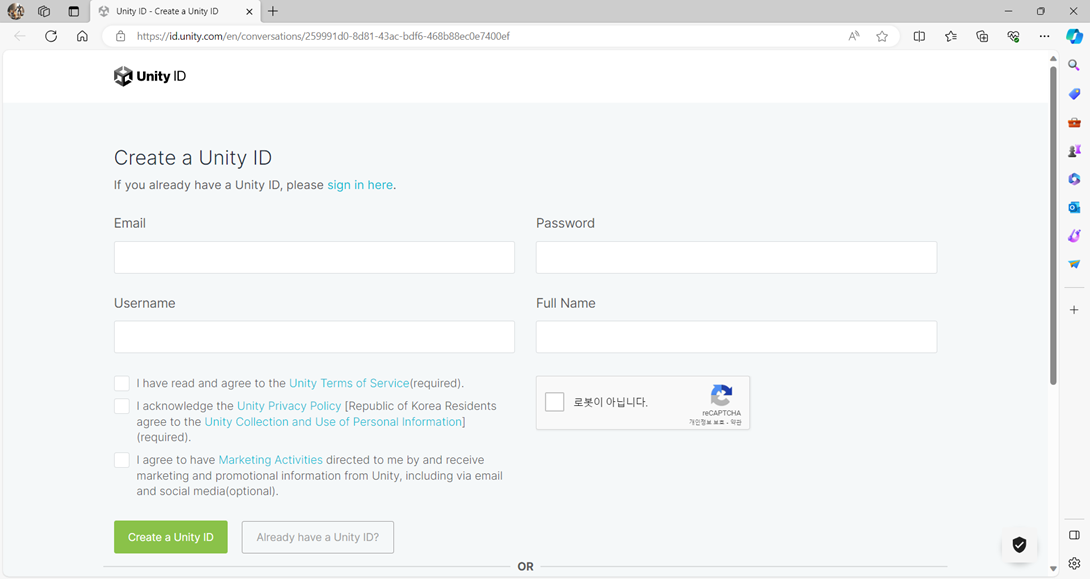
Task: Open the Collections icon
Action: pos(982,36)
